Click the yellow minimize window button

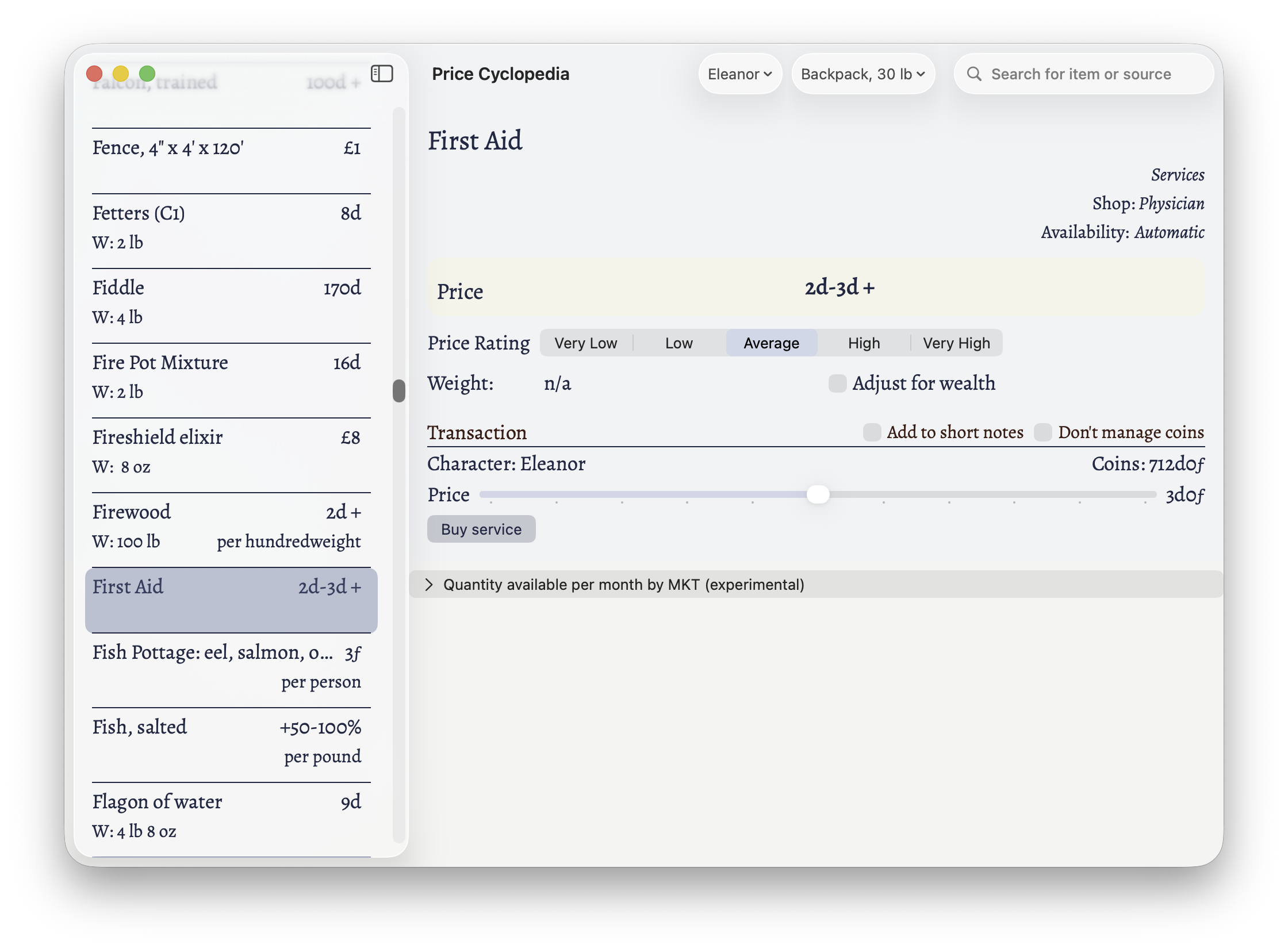point(121,74)
